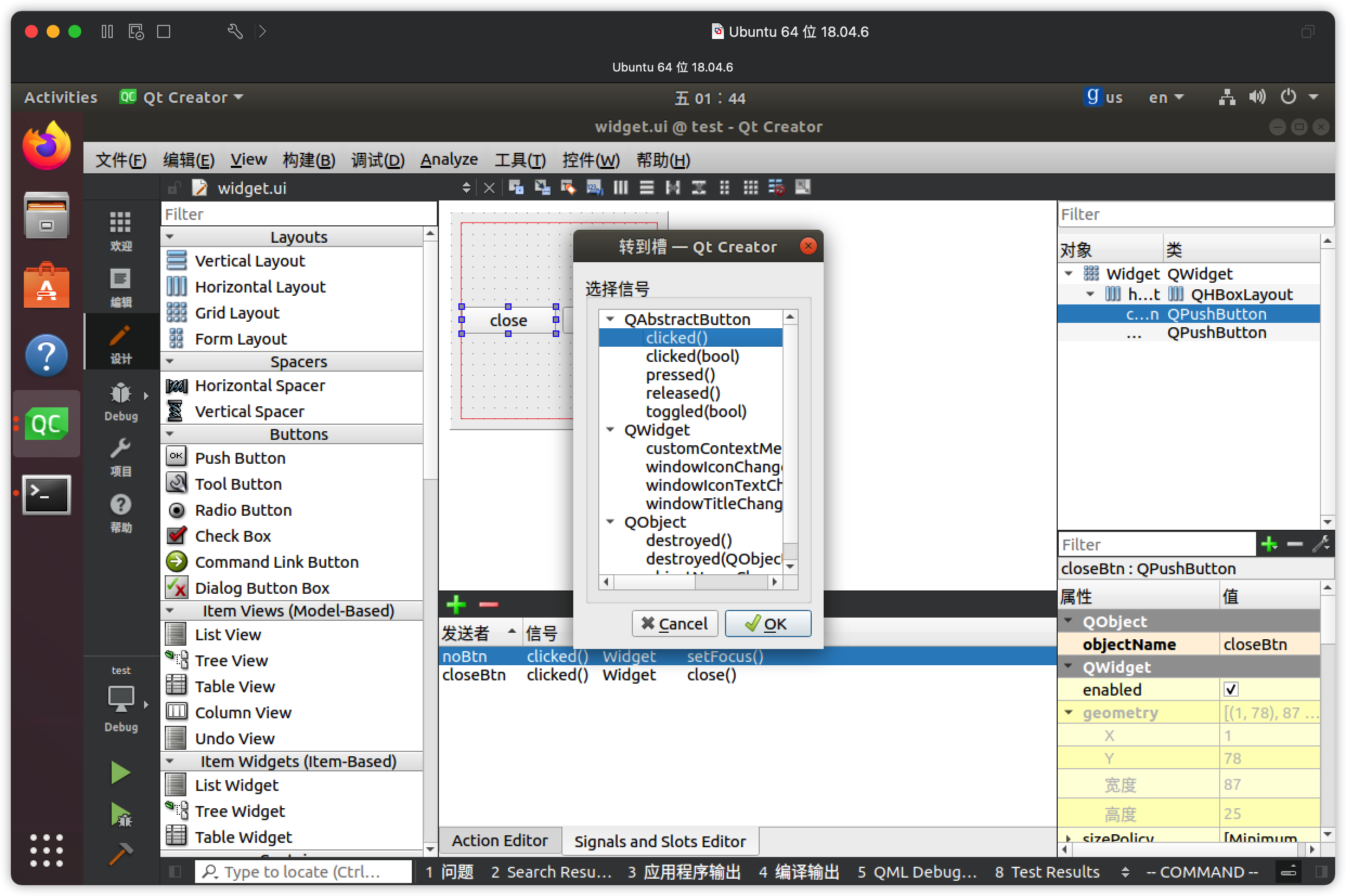Collapse the QAbstractButton signal group
This screenshot has height=896, width=1346.
611,319
